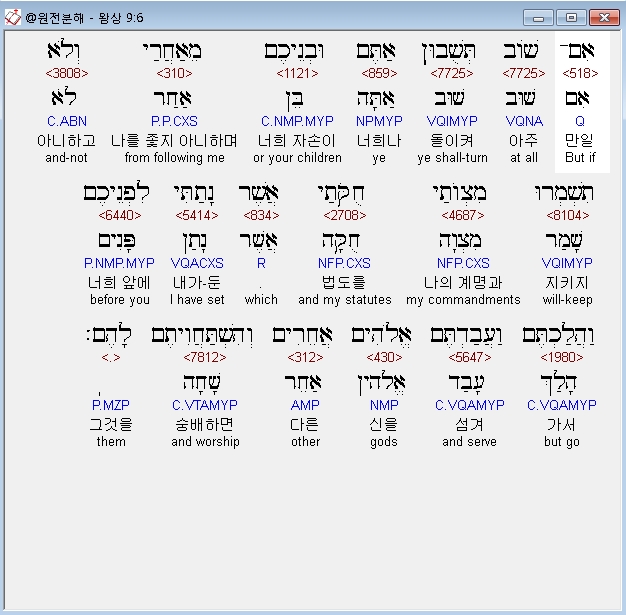Click the English gloss 'or your children'
Screen dimensions: 626x615
297,157
